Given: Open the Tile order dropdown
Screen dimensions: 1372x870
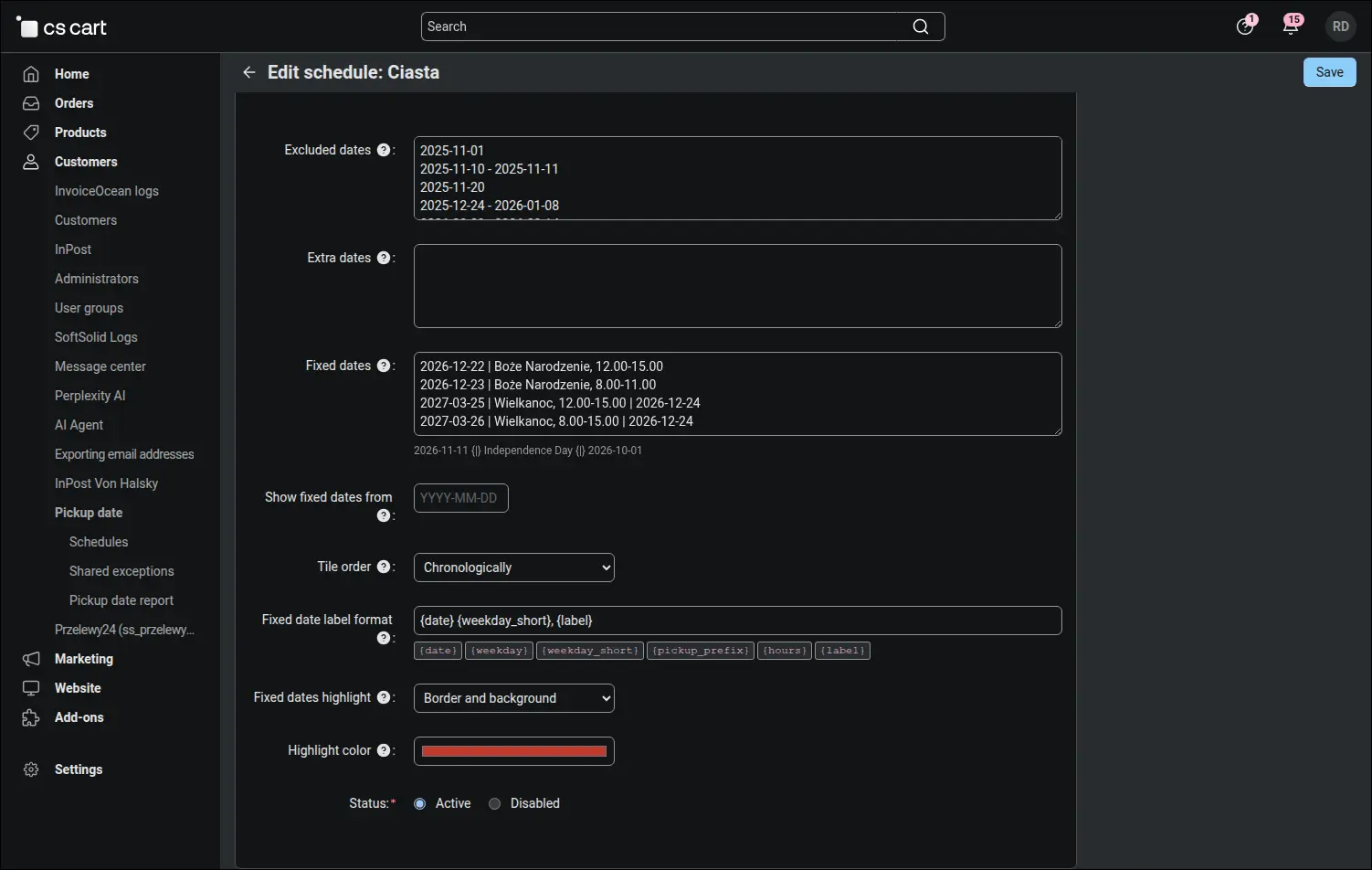Looking at the screenshot, I should (514, 568).
